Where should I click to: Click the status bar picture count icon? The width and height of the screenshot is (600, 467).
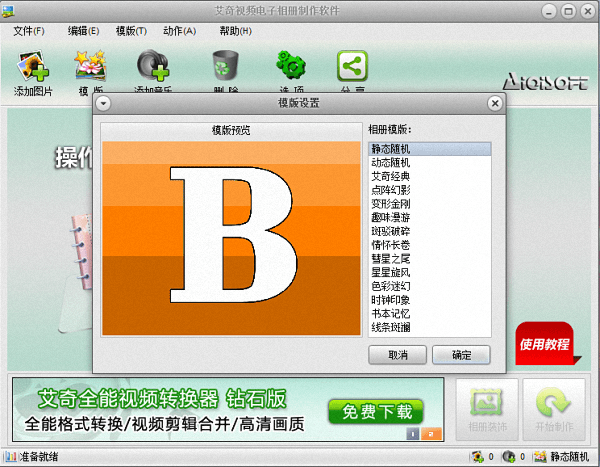(478, 457)
